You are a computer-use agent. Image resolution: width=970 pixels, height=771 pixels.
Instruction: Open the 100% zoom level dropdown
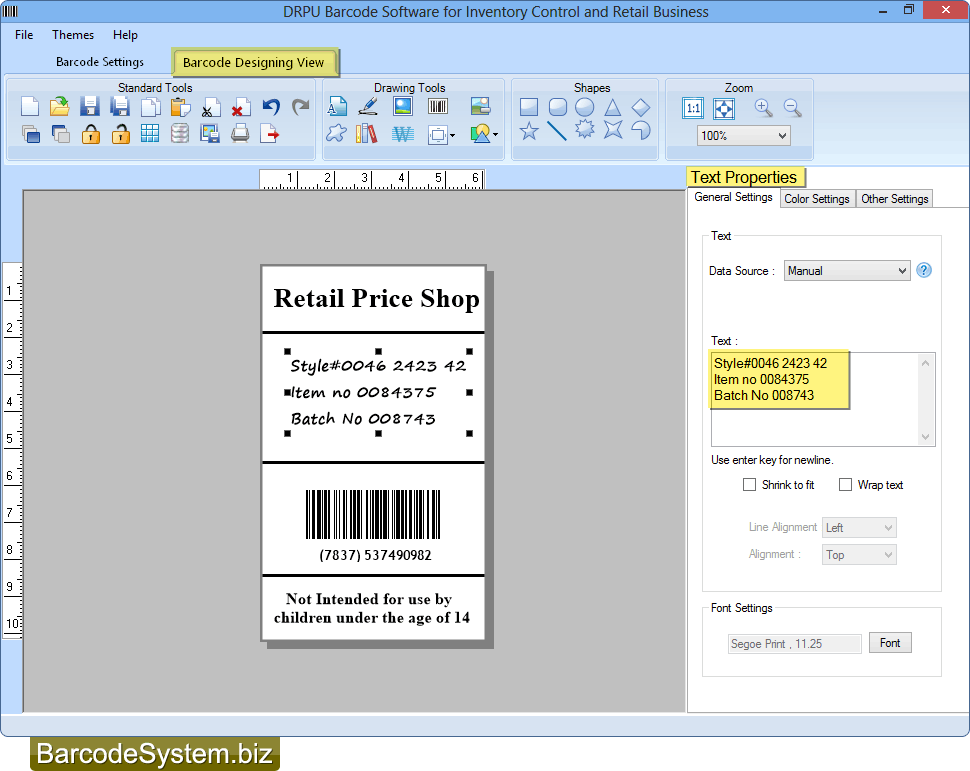point(744,136)
